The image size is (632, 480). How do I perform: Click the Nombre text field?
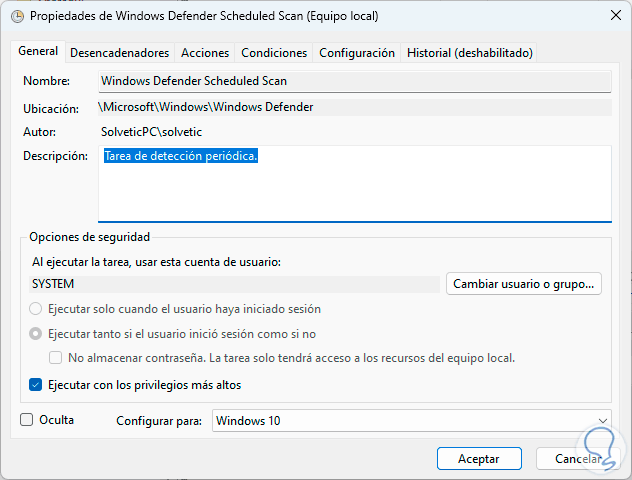pyautogui.click(x=354, y=80)
